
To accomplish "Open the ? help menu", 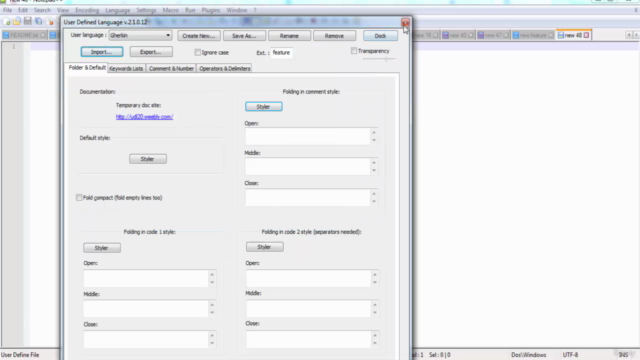I will point(255,10).
